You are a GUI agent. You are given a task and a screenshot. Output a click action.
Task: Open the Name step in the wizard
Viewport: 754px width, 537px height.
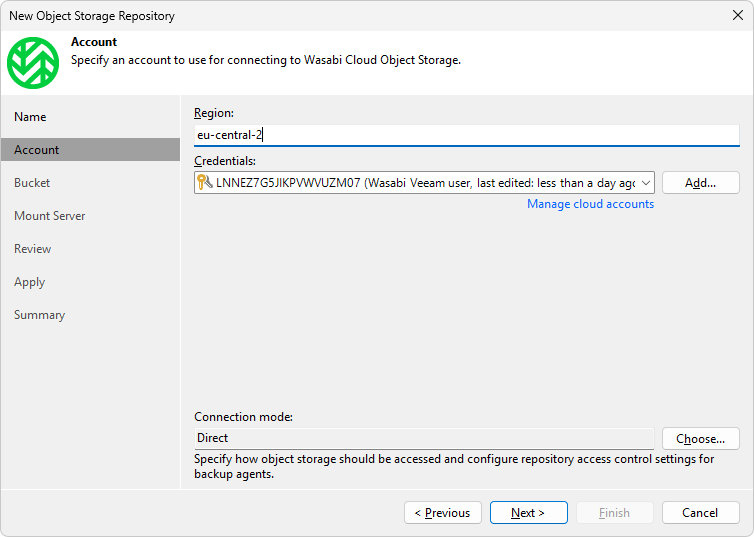click(x=30, y=117)
